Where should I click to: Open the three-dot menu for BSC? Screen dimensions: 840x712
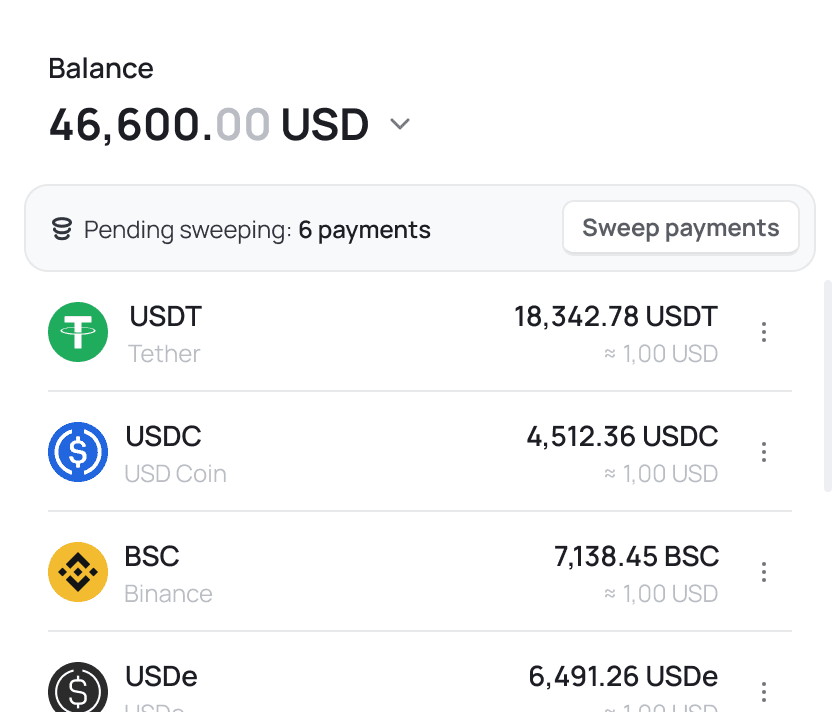tap(764, 571)
